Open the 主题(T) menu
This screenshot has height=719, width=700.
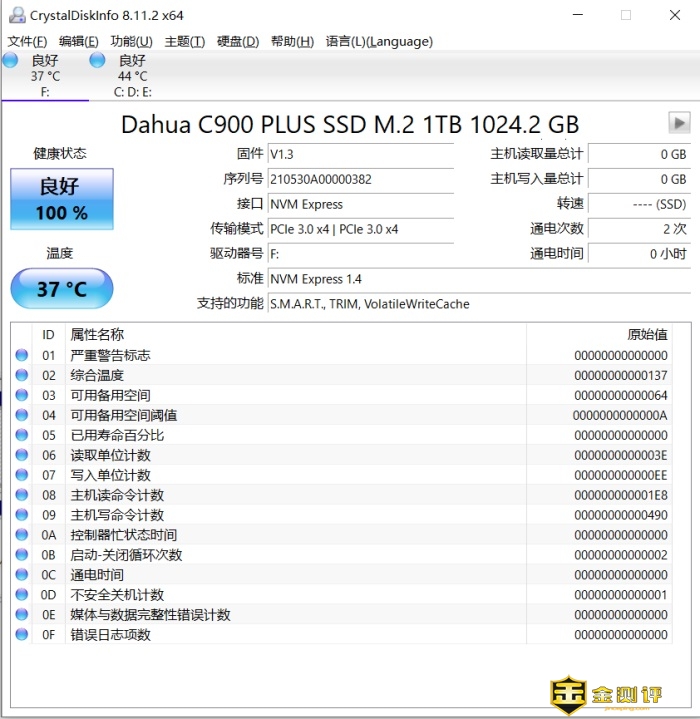click(184, 41)
